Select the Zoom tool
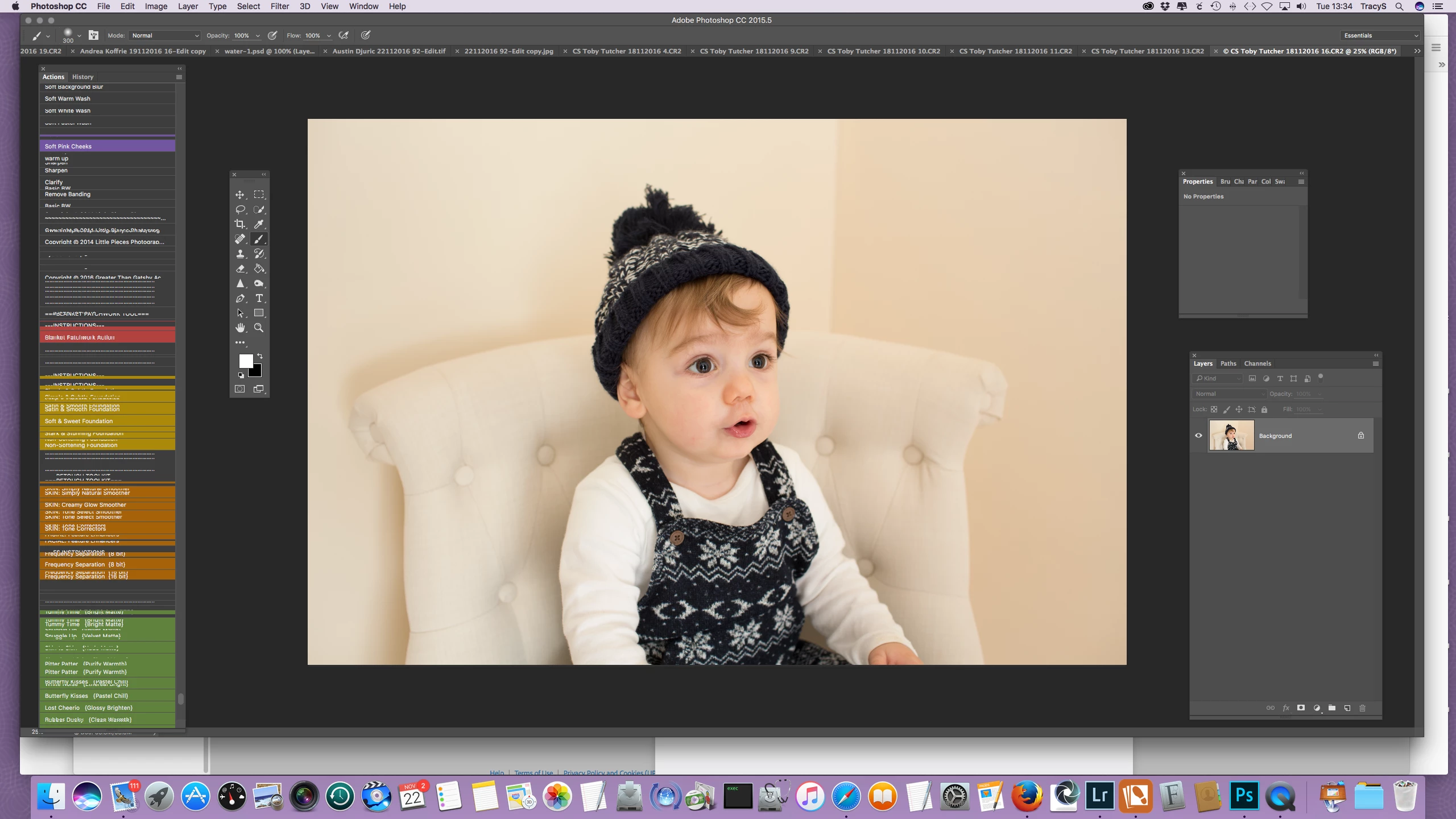The height and width of the screenshot is (819, 1456). [x=259, y=328]
